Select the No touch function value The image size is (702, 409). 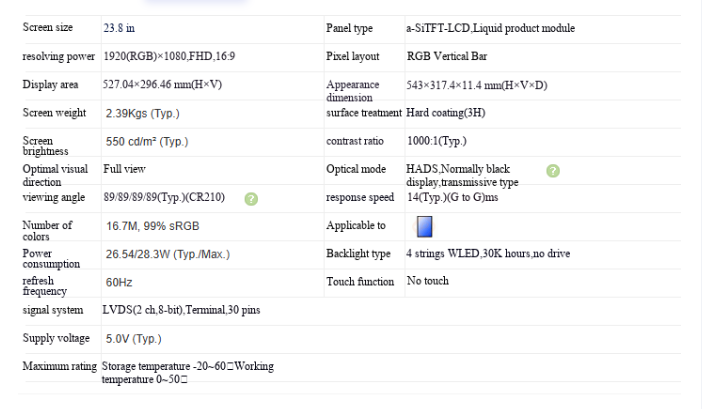428,281
